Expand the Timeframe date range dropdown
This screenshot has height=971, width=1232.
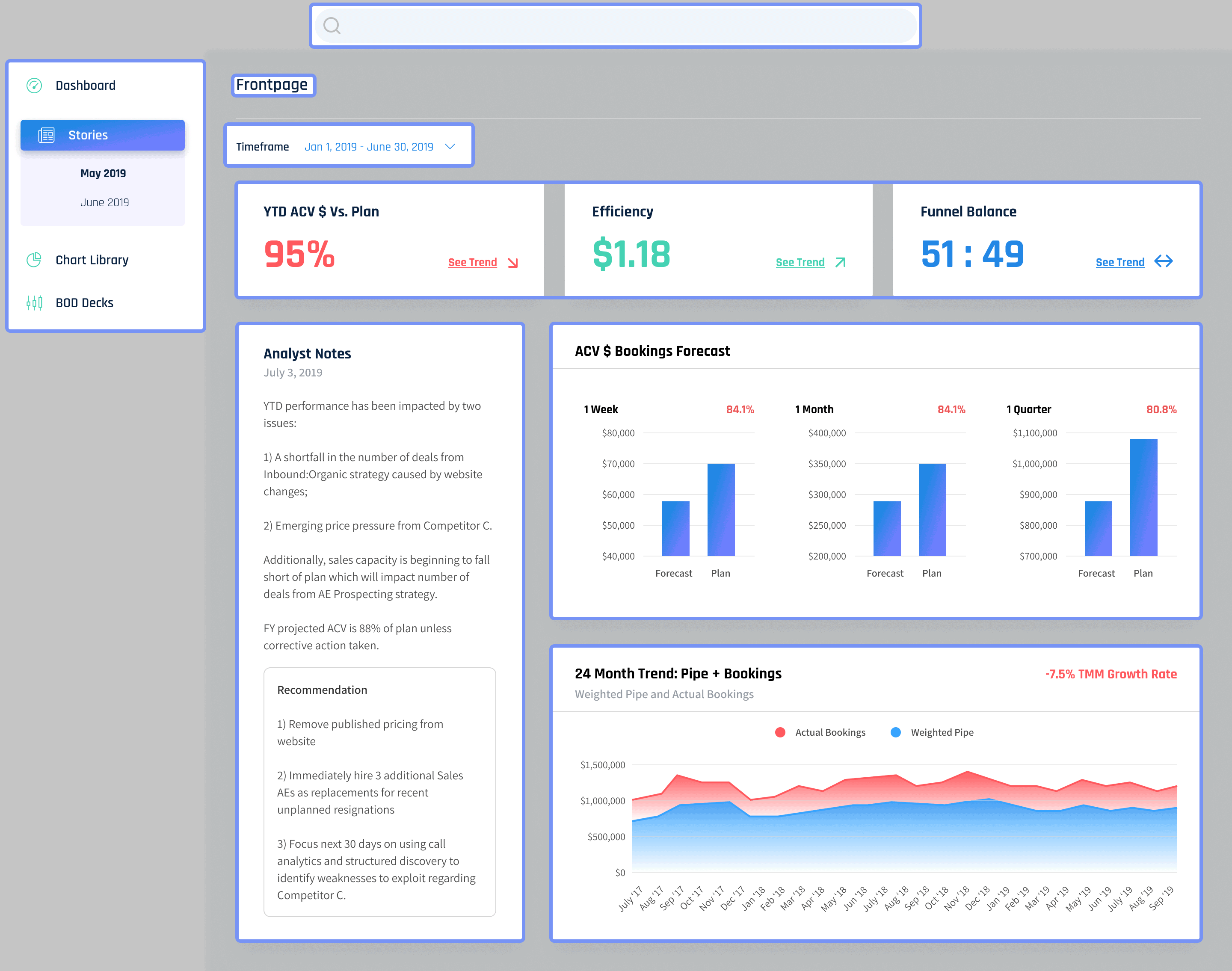(x=450, y=146)
